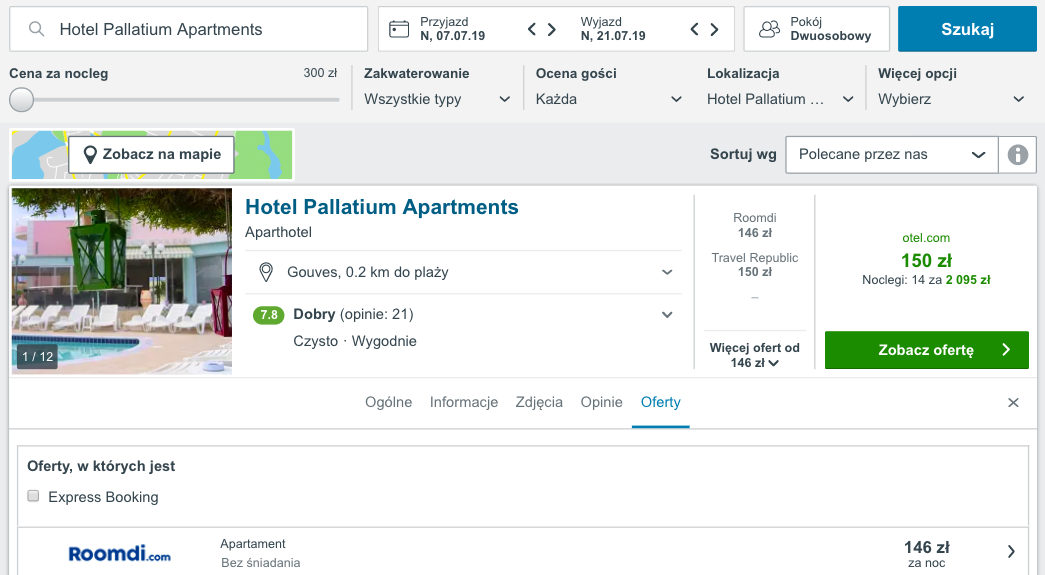This screenshot has height=575, width=1045.
Task: Switch to the Zdjęcia tab
Action: [538, 402]
